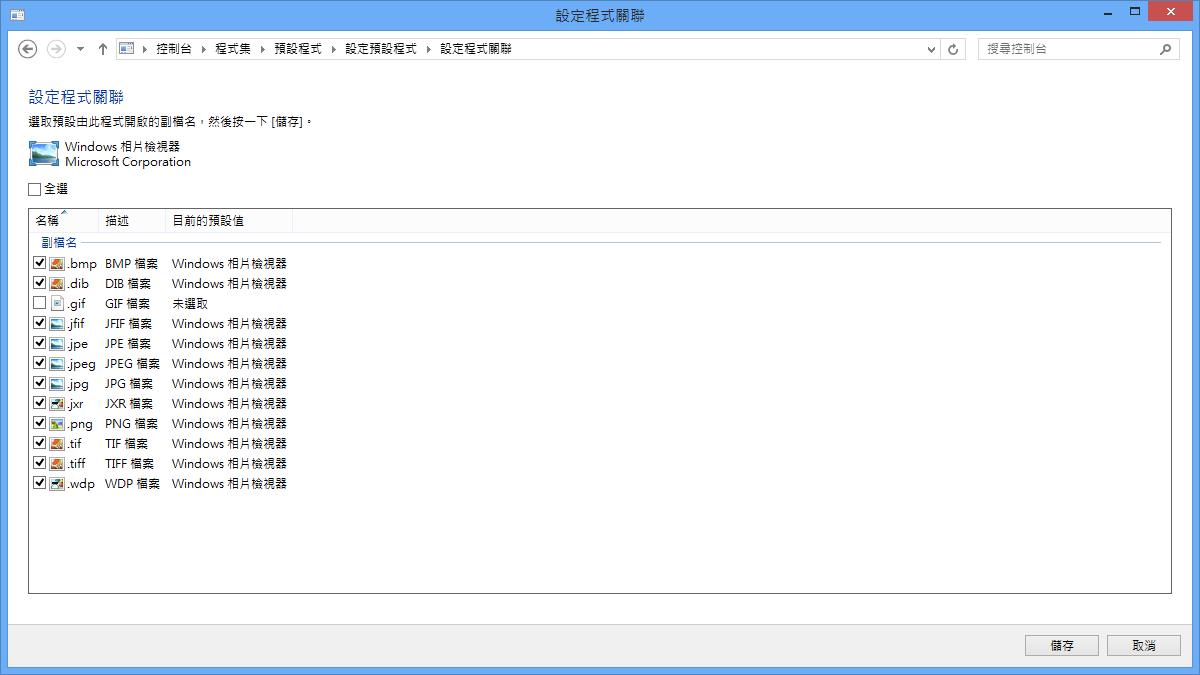Navigate to 設定預設程式 breadcrumb

pos(381,49)
